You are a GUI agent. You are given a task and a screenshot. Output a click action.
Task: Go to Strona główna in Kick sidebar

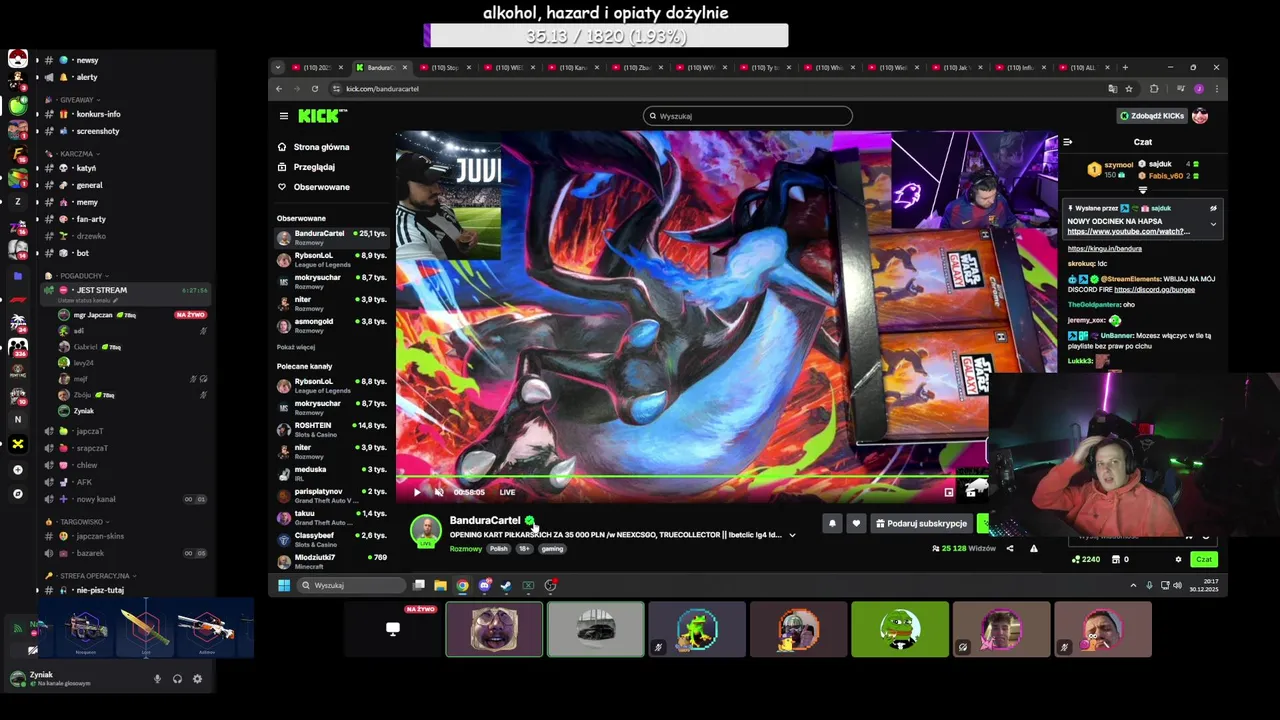[321, 147]
